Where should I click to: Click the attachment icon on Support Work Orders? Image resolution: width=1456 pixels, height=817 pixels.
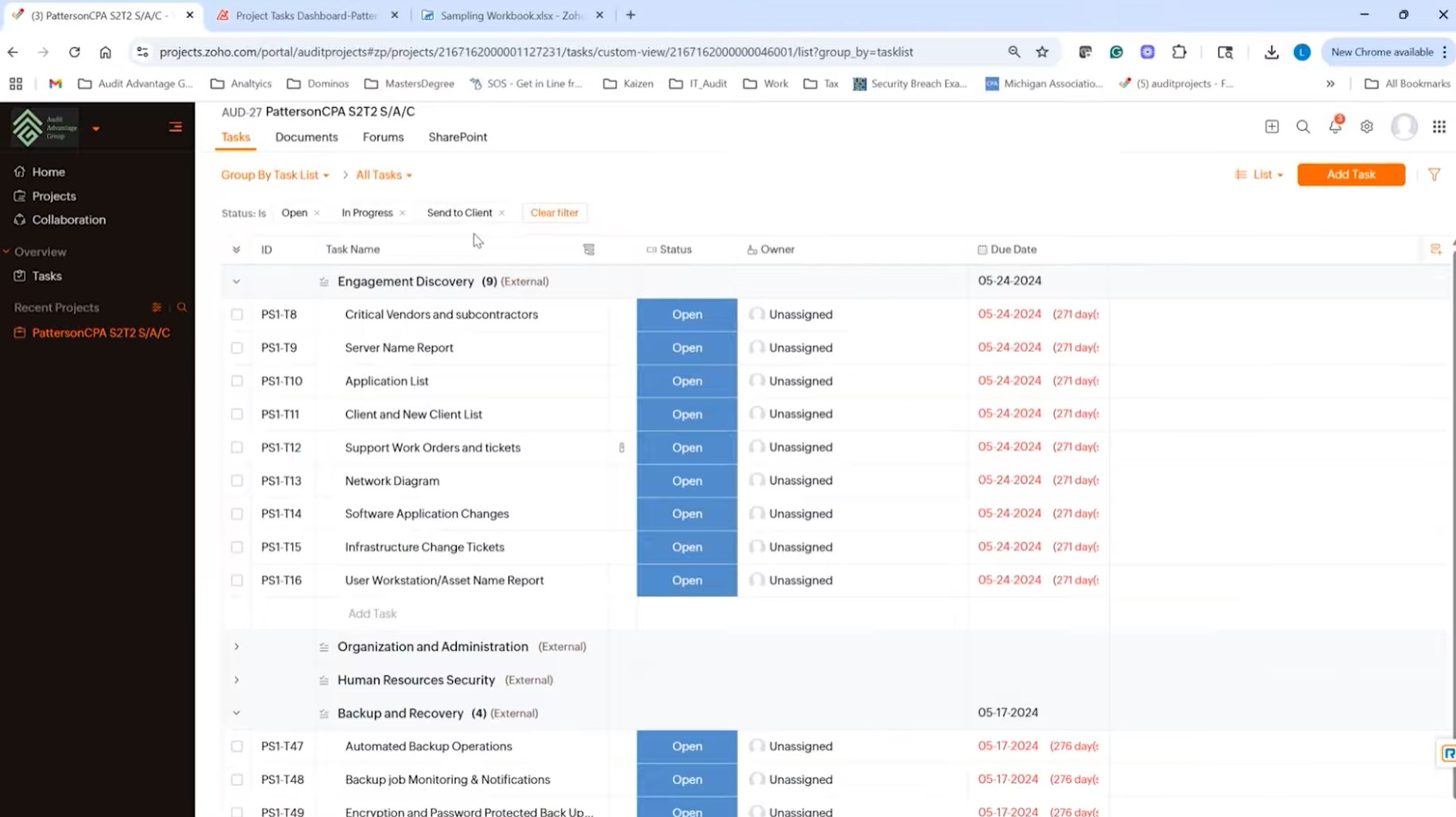point(622,447)
